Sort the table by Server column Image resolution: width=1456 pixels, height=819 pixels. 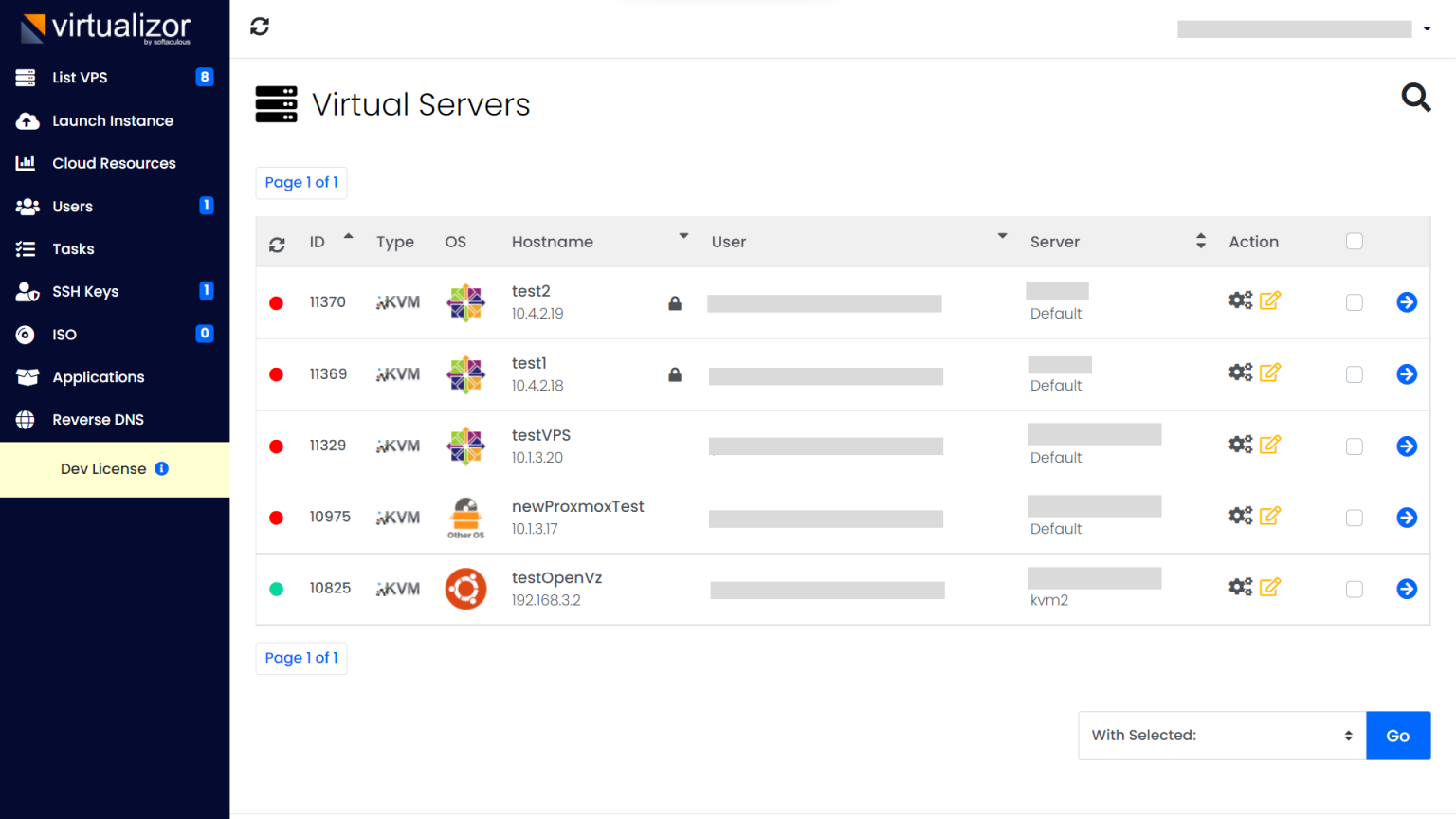coord(1200,242)
